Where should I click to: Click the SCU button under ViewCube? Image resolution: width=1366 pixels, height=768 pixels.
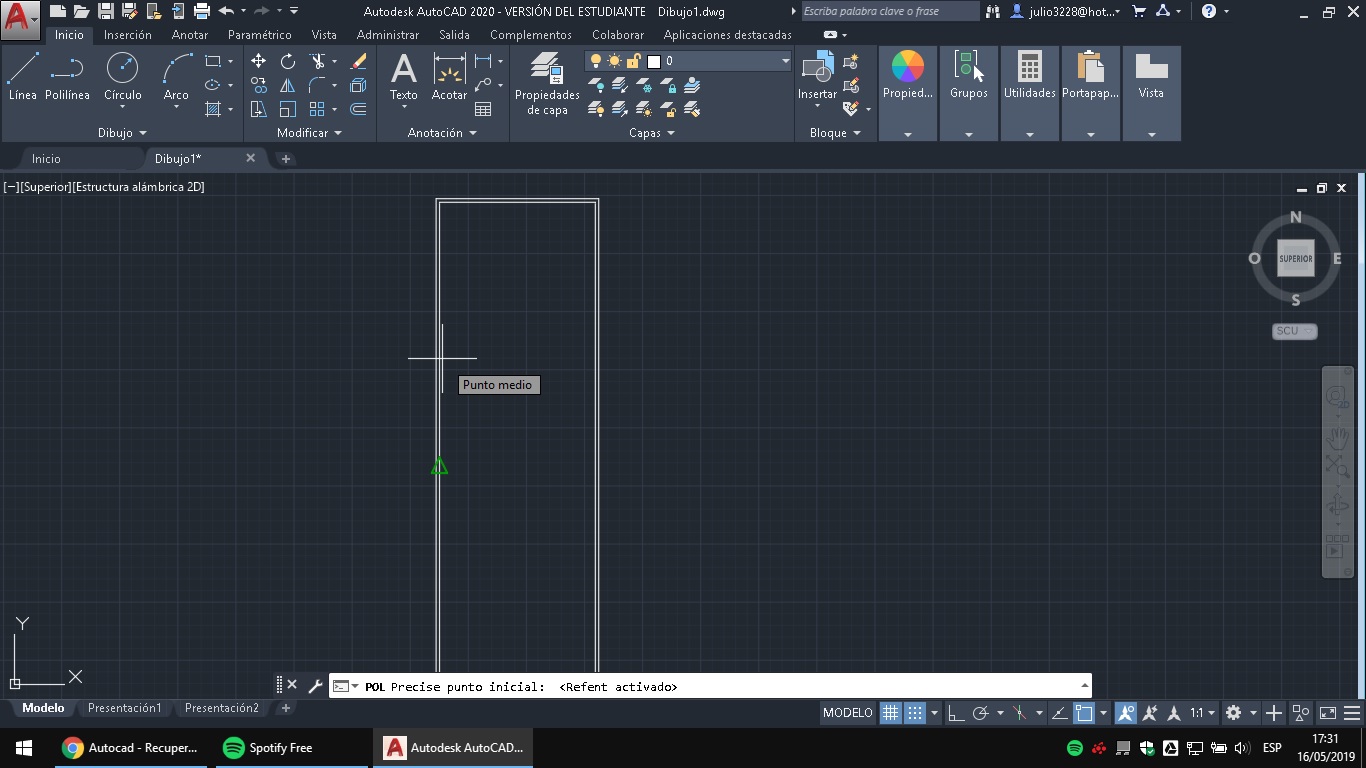click(x=1295, y=331)
